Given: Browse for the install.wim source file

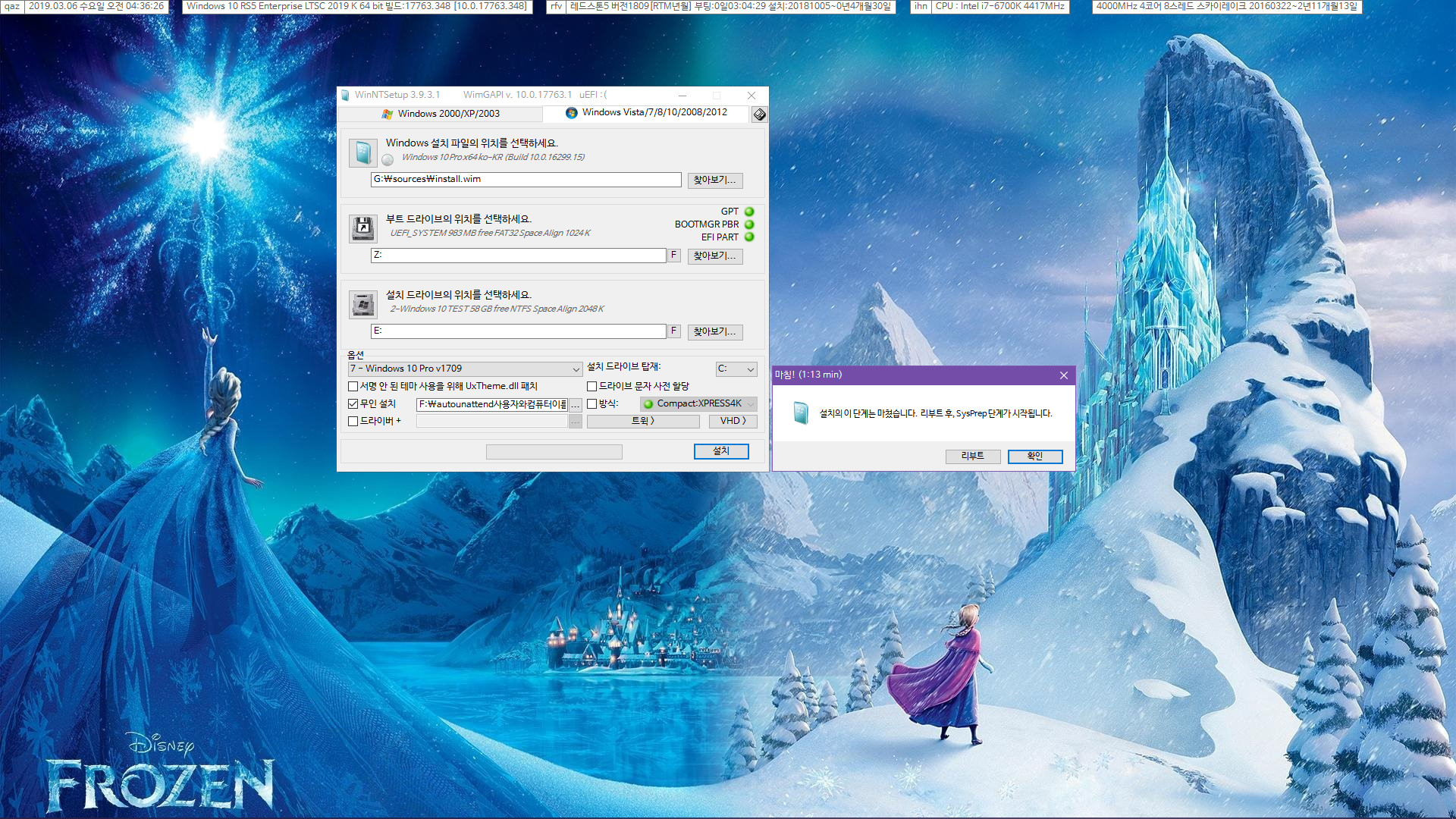Looking at the screenshot, I should [714, 180].
